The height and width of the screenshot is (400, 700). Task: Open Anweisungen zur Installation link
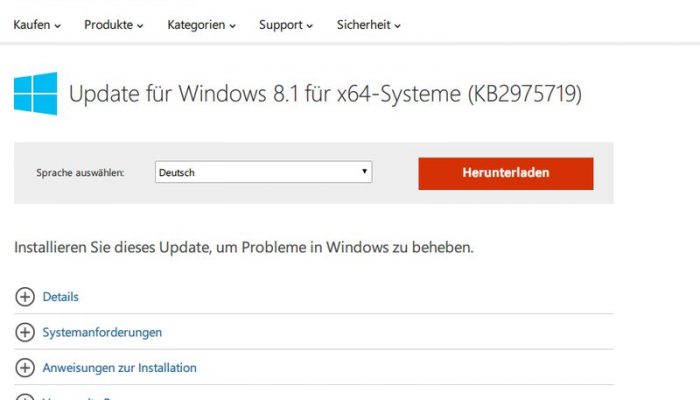click(119, 368)
